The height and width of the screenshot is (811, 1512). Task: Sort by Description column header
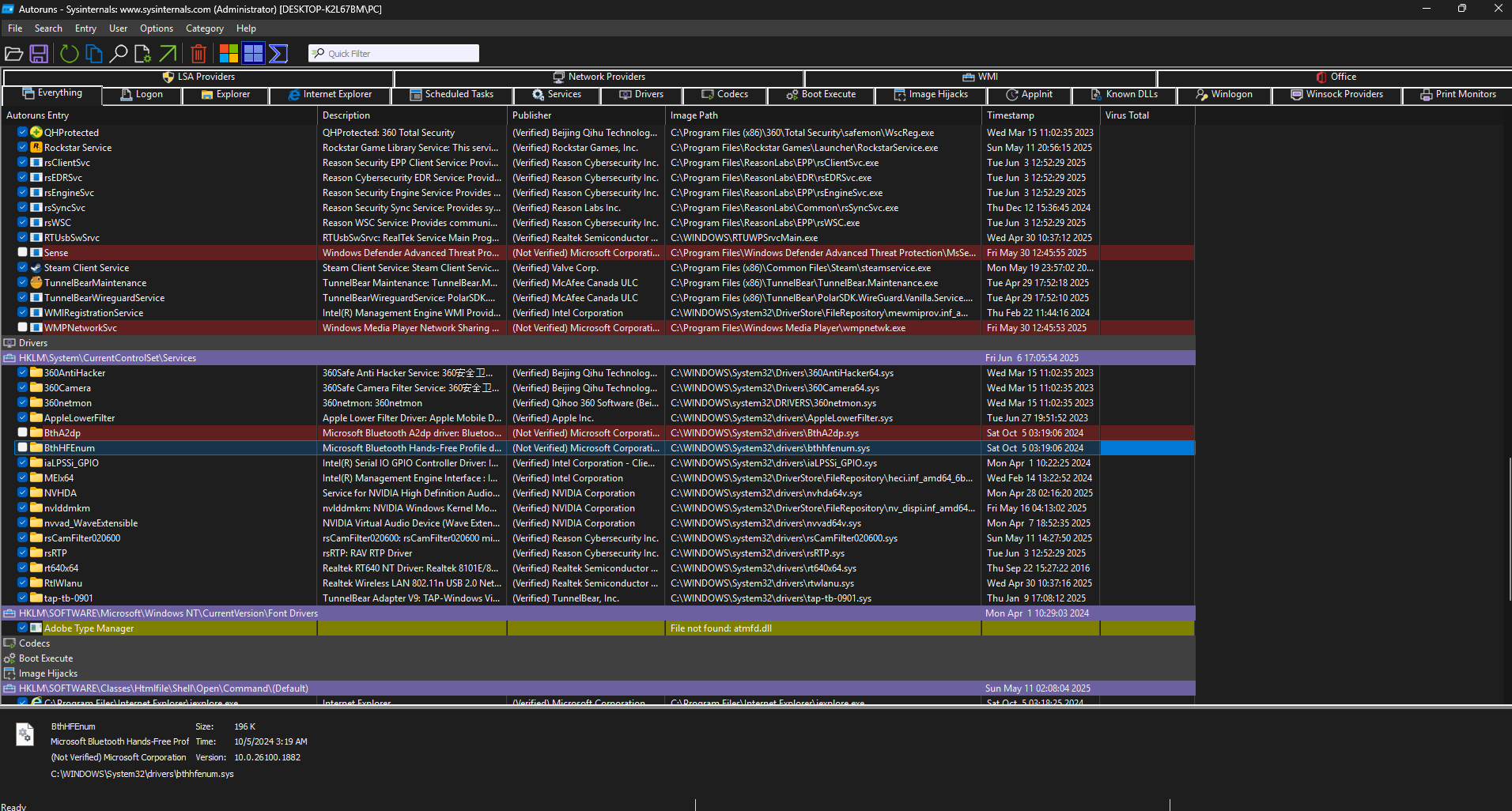click(x=411, y=115)
